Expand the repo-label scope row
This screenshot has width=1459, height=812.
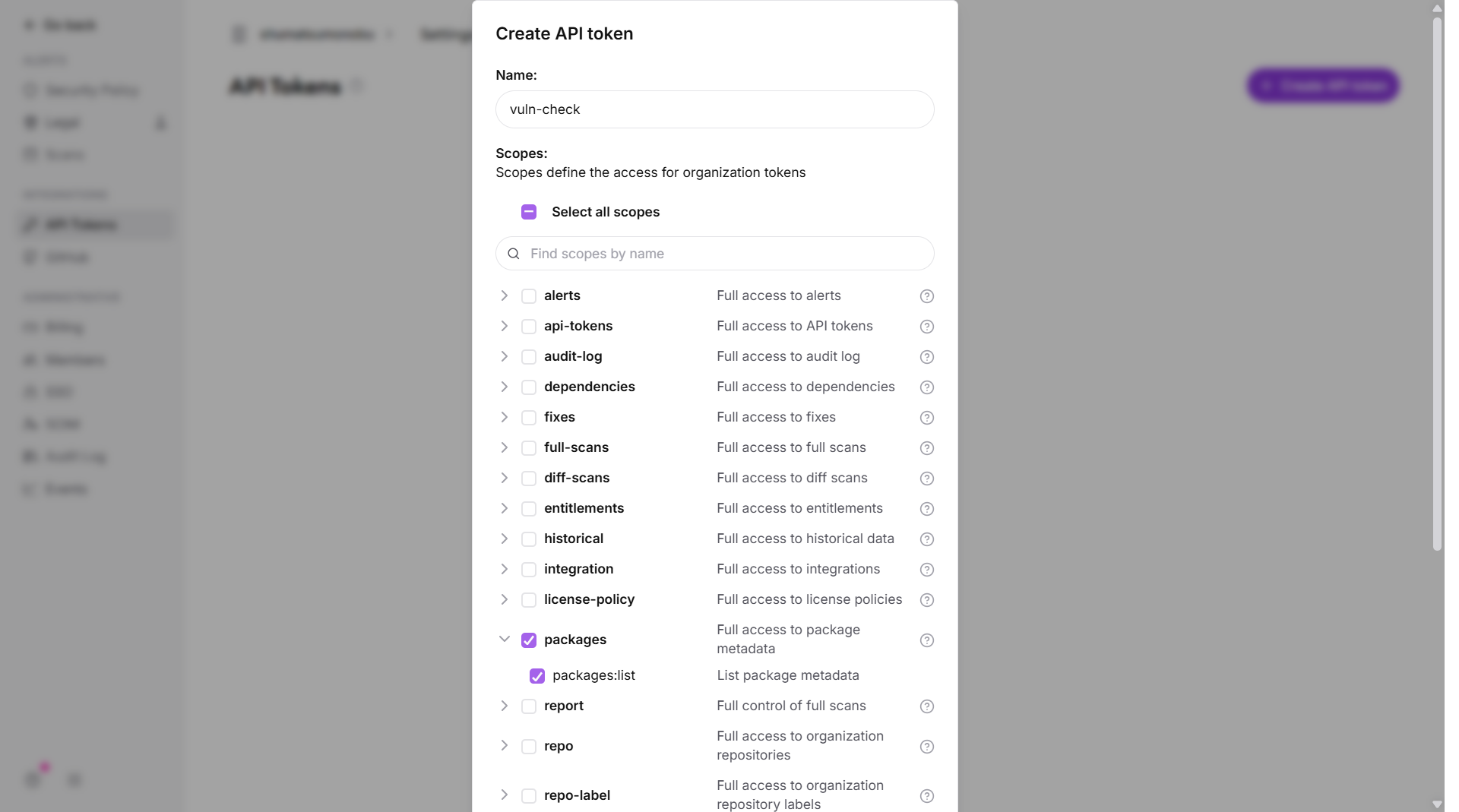click(x=504, y=795)
